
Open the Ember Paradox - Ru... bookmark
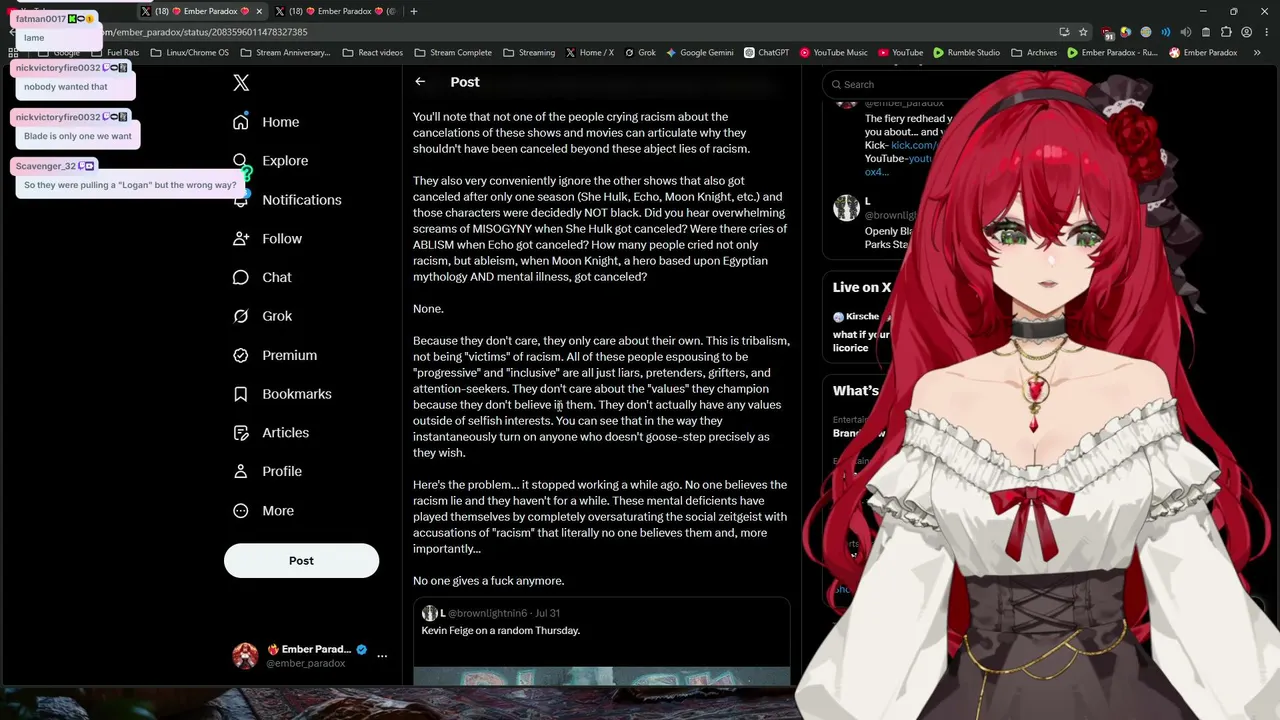[1112, 52]
